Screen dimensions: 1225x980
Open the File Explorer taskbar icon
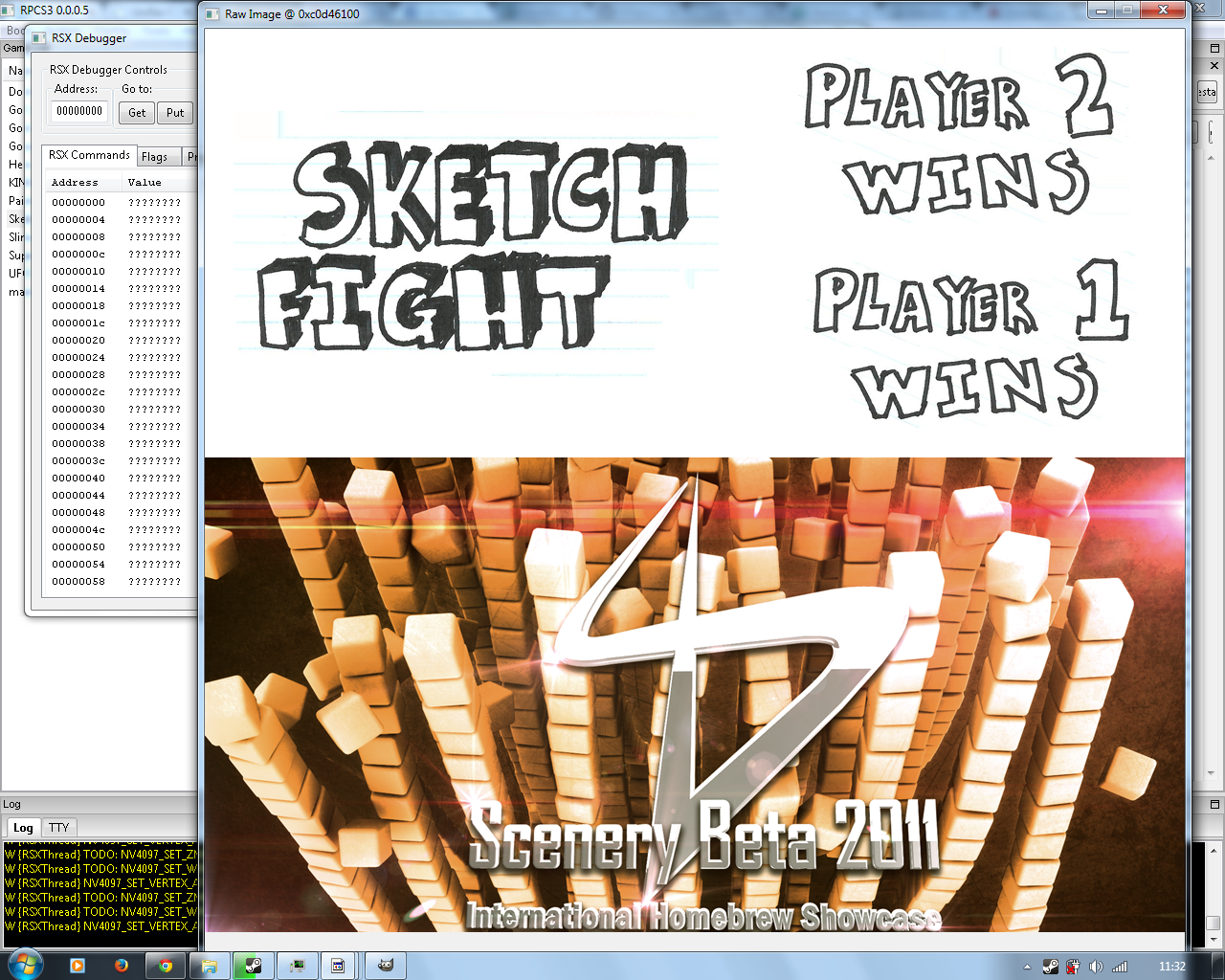coord(210,966)
